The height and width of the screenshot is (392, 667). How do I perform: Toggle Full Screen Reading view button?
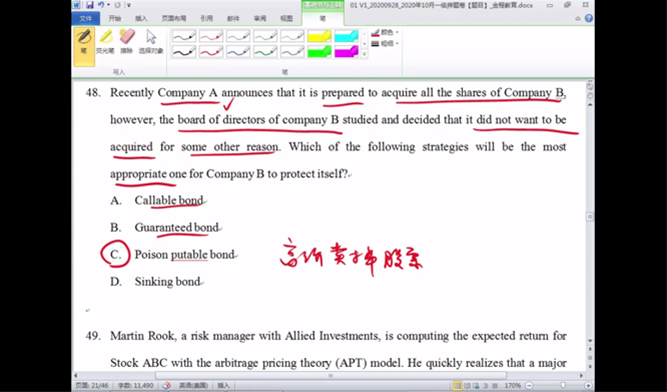pos(467,386)
